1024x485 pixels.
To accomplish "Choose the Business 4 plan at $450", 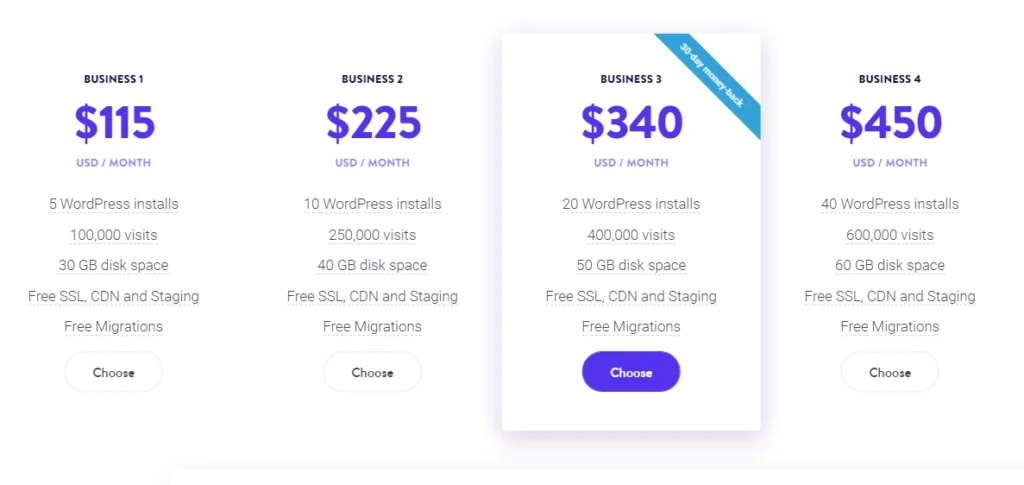I will click(889, 372).
